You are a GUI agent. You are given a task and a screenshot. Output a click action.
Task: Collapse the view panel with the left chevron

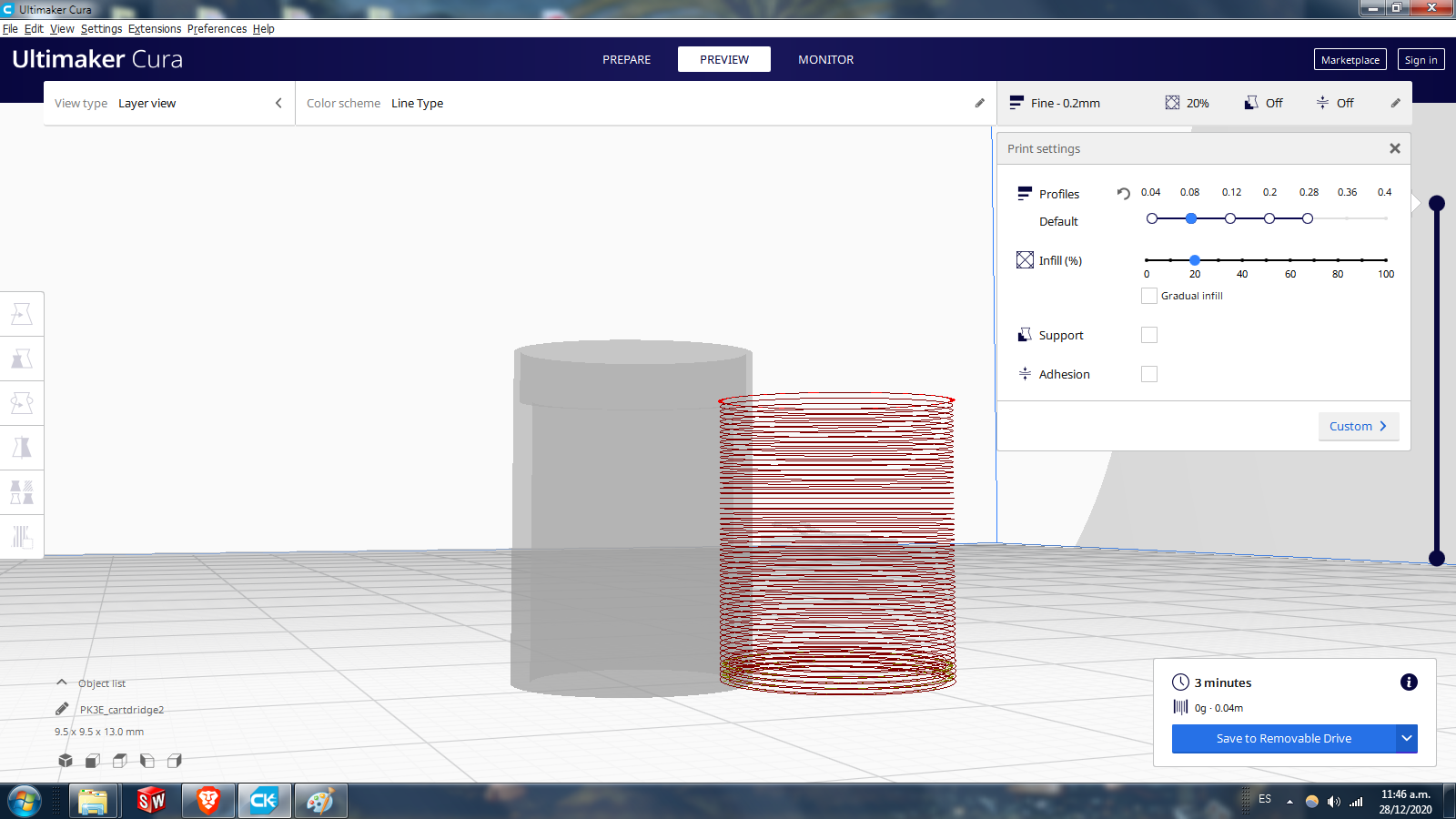(x=278, y=103)
